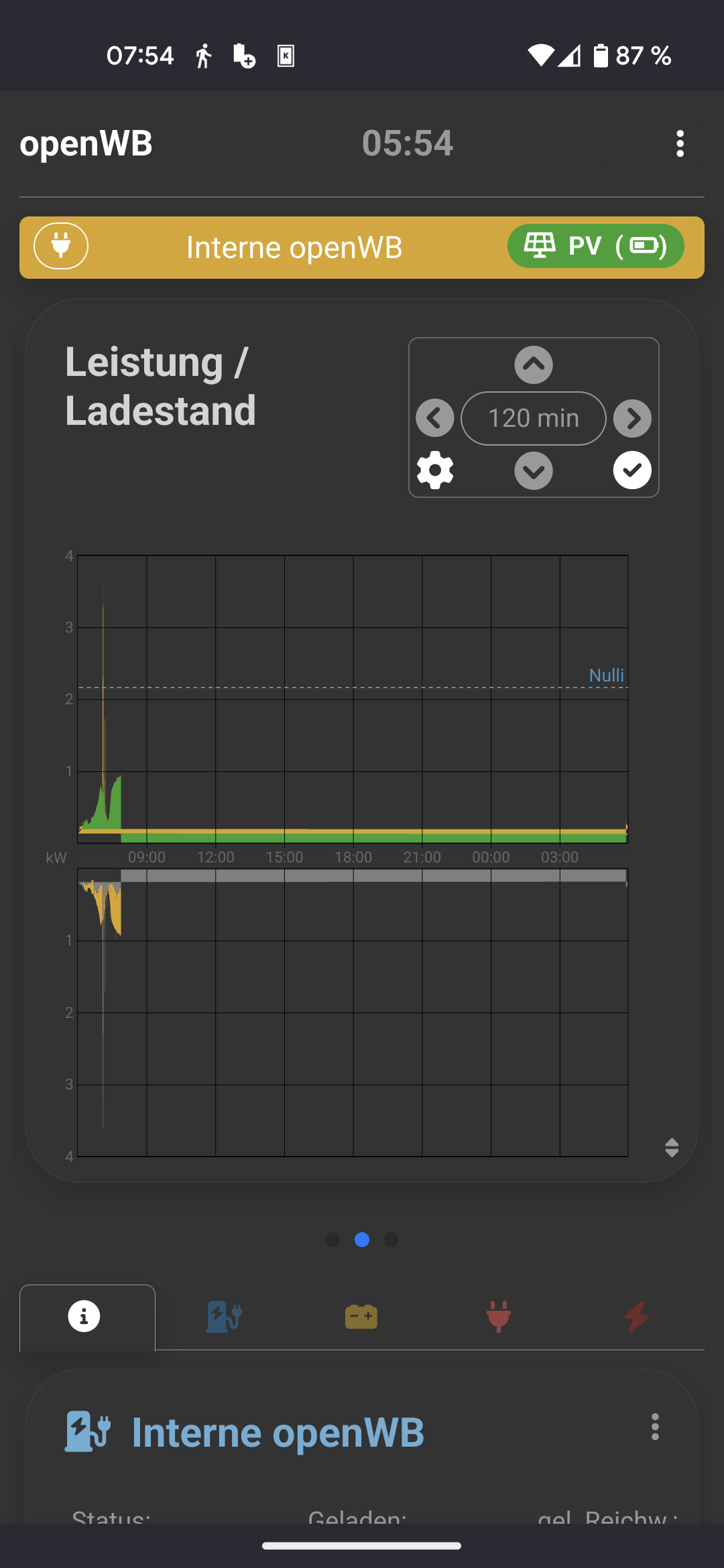
Task: Open graph settings gear icon
Action: tap(435, 470)
